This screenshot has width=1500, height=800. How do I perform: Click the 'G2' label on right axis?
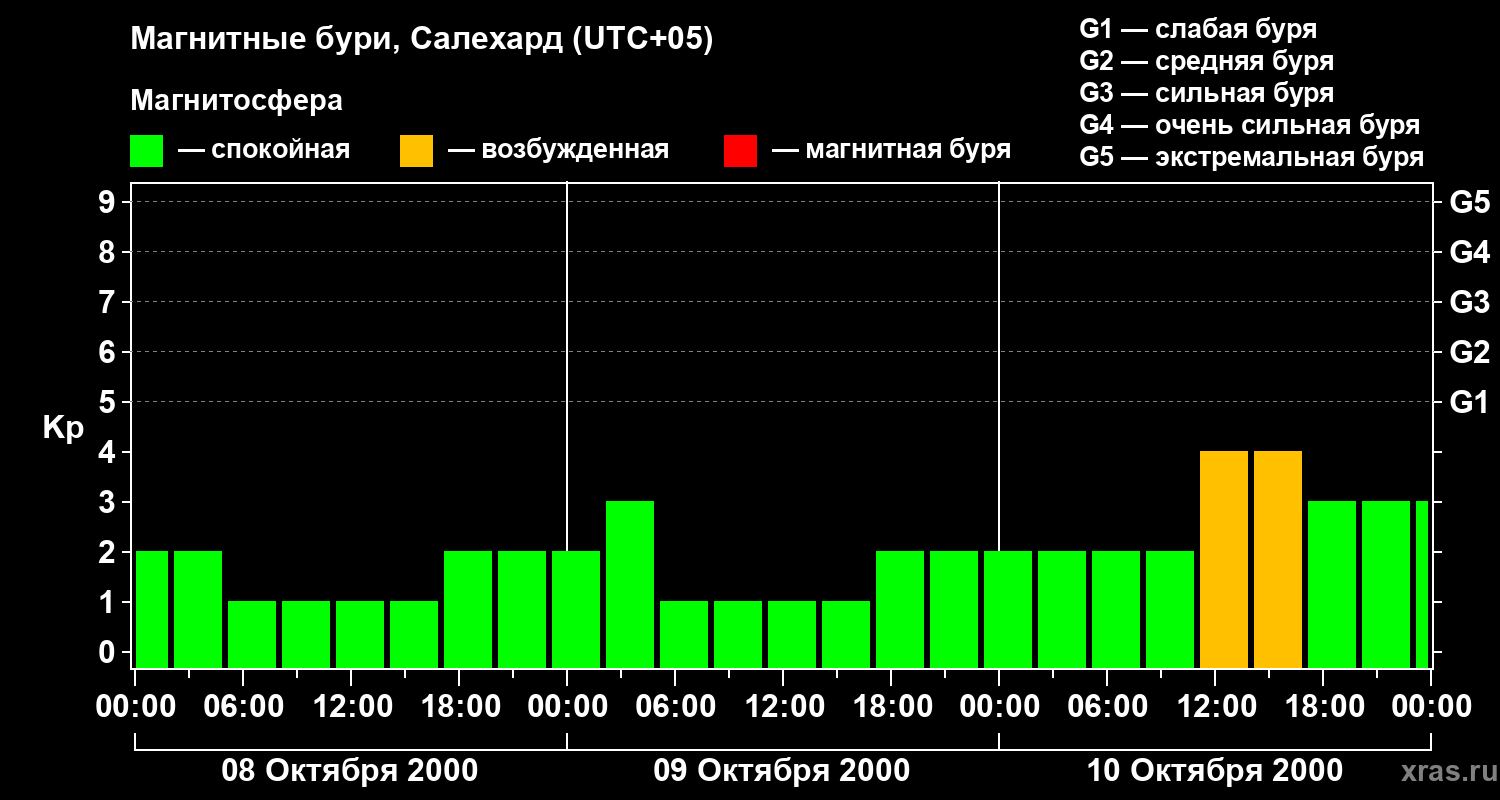[x=1469, y=352]
